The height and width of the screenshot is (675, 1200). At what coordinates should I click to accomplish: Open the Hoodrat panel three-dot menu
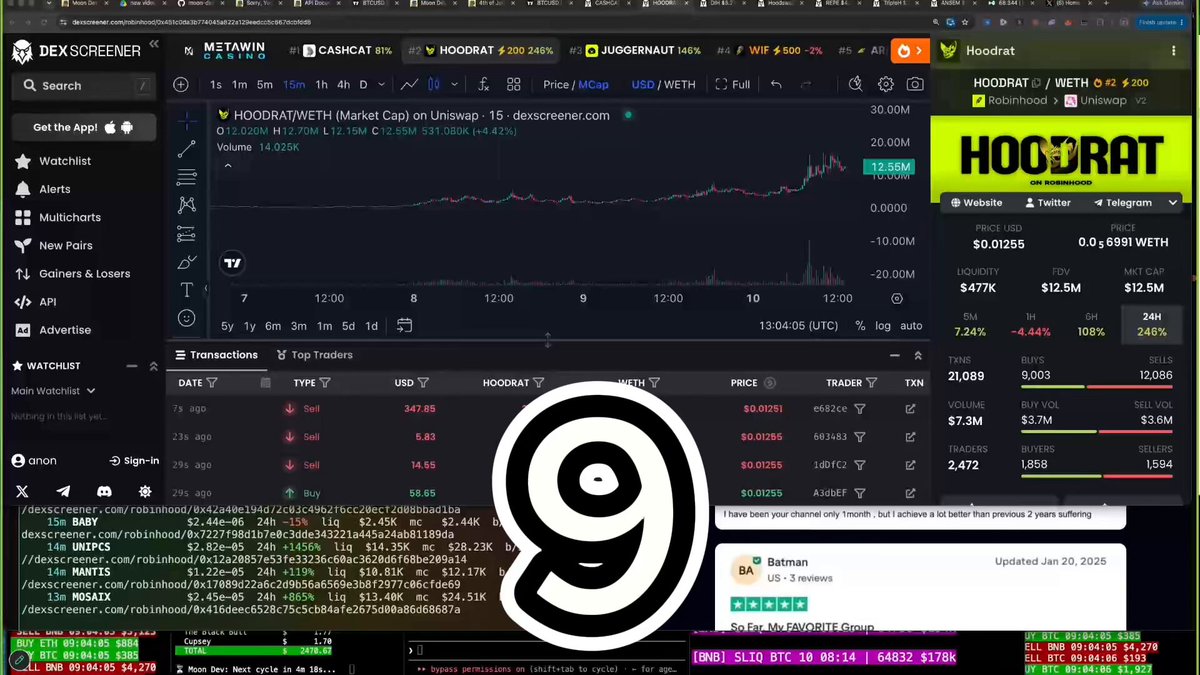click(x=1174, y=50)
